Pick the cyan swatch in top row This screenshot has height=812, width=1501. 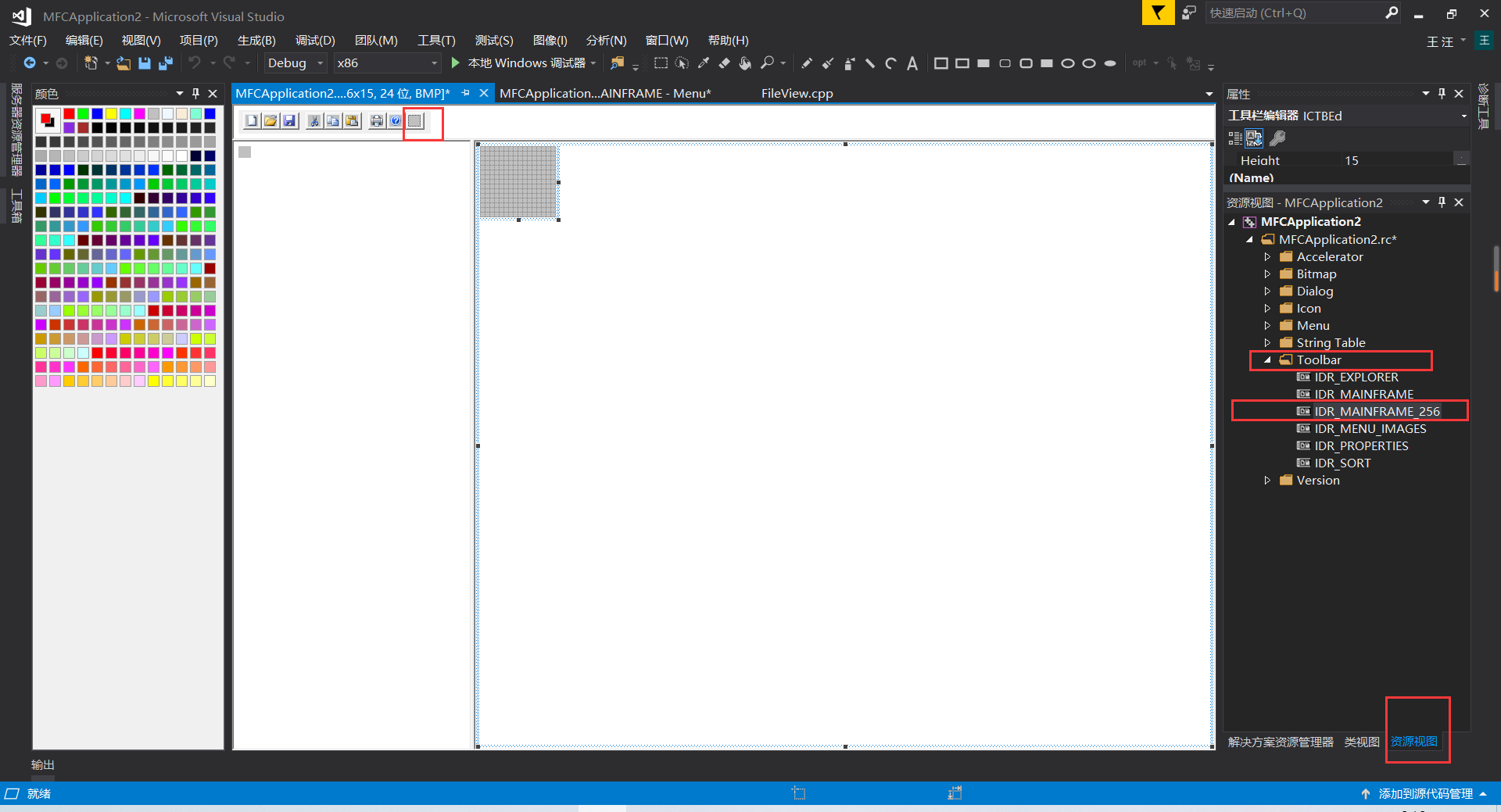pyautogui.click(x=125, y=114)
